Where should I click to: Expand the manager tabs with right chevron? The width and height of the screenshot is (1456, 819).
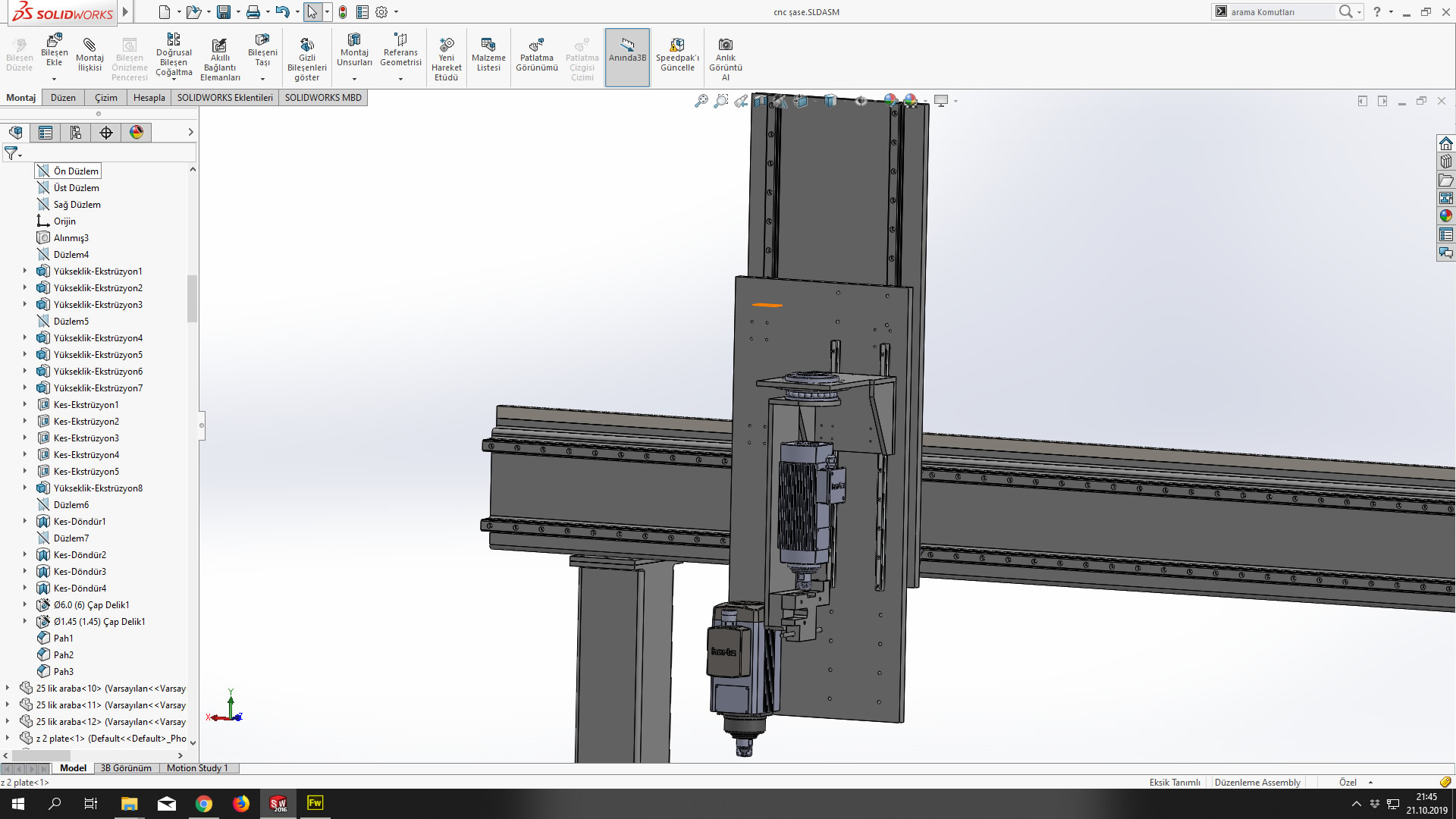(190, 133)
